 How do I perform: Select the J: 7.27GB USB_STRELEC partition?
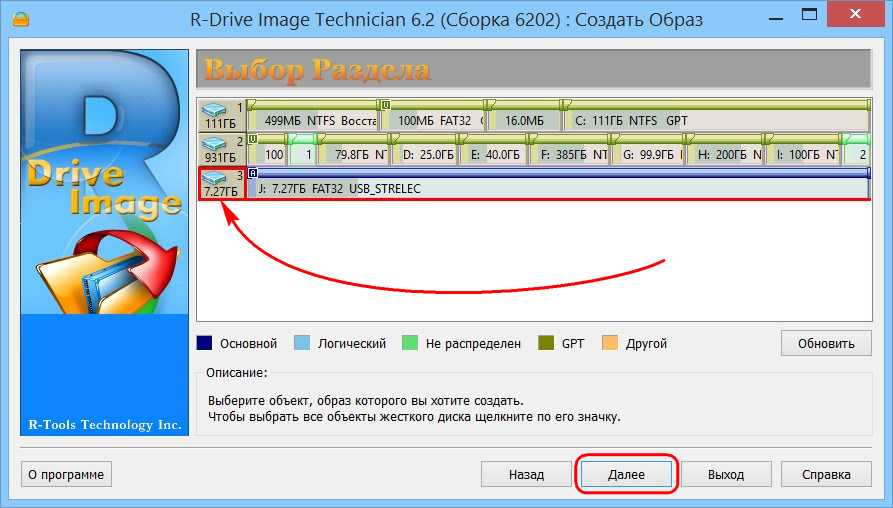(557, 188)
